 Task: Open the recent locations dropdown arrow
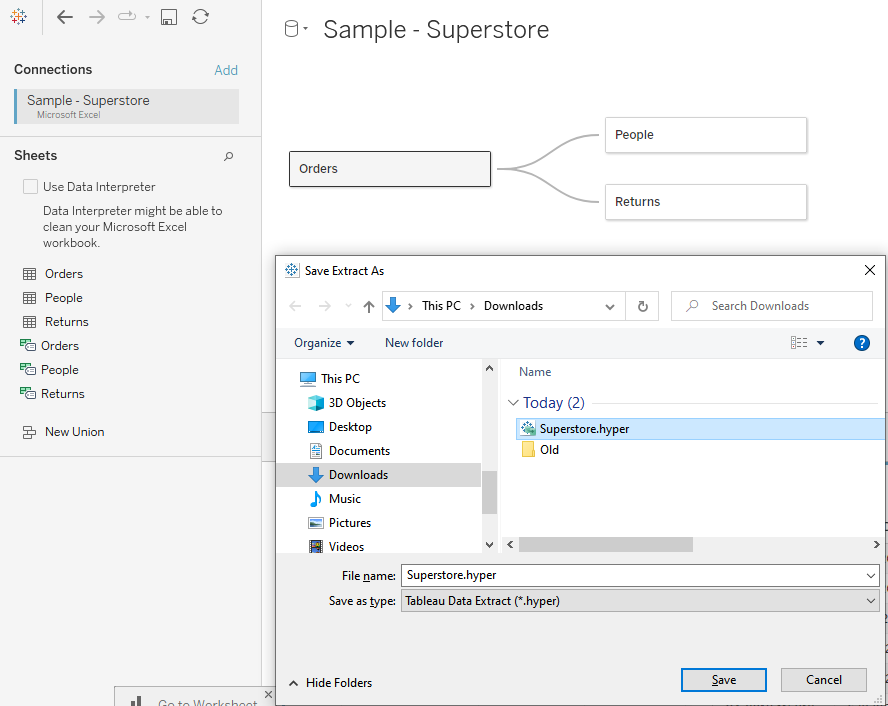(x=348, y=306)
